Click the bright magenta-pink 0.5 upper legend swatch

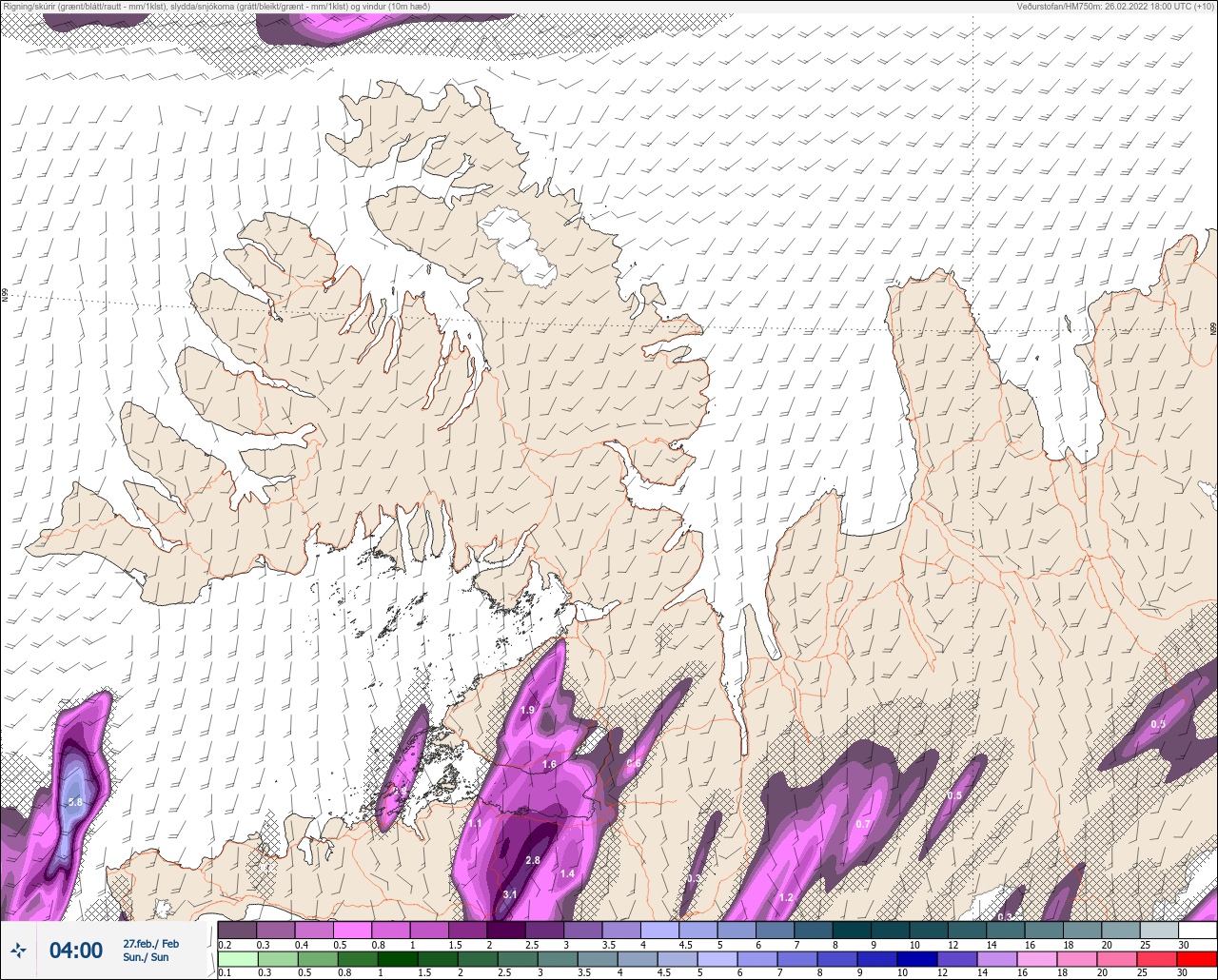pos(352,930)
